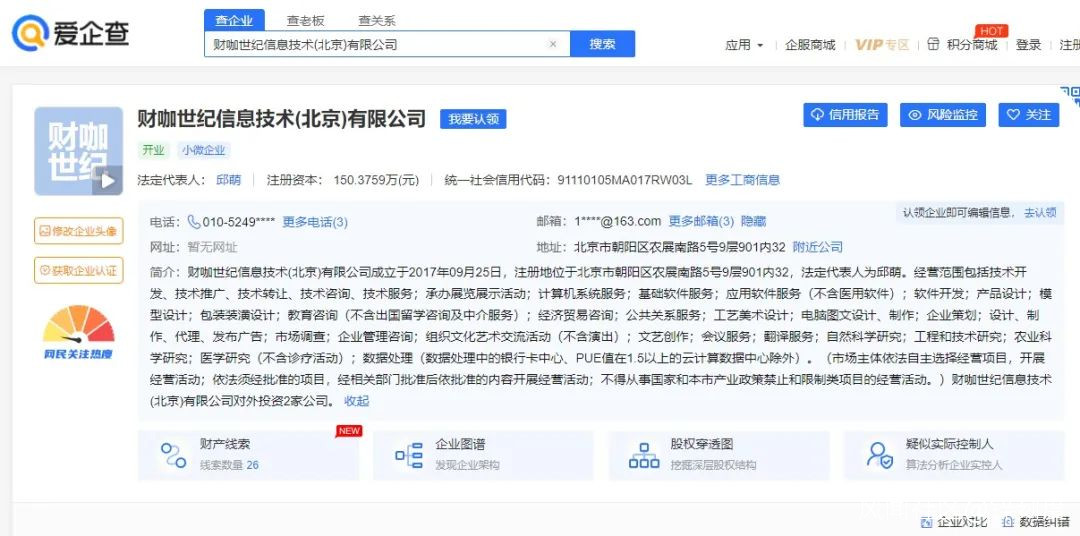The width and height of the screenshot is (1080, 536).
Task: Click the 股权穿透图 hierarchy icon
Action: coord(644,455)
